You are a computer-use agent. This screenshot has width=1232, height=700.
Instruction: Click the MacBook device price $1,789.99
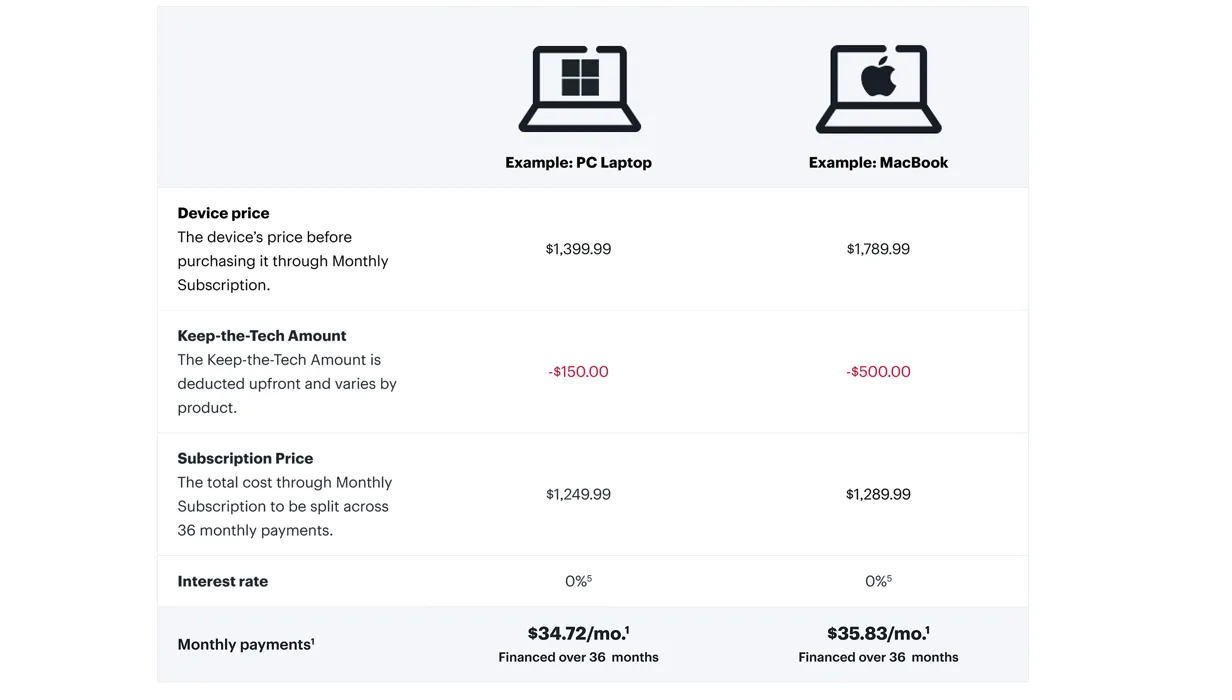coord(878,249)
